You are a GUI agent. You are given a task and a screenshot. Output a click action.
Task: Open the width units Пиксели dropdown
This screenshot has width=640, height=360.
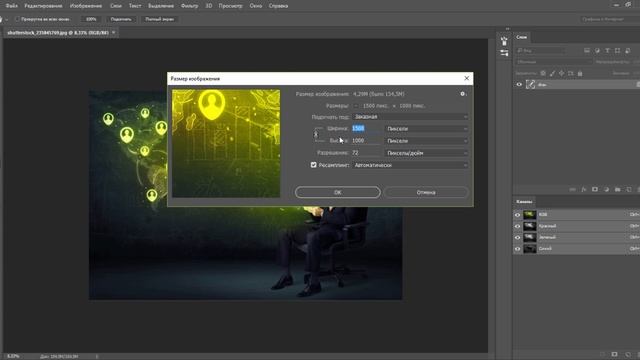pyautogui.click(x=426, y=129)
